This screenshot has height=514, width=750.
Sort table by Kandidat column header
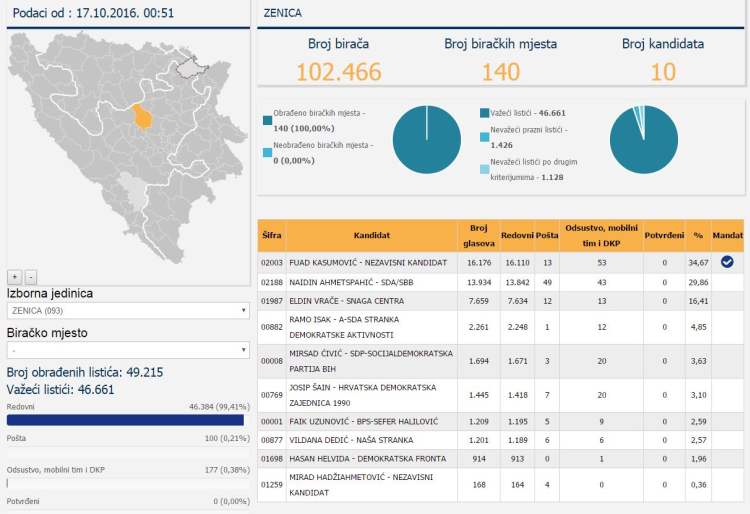tap(371, 235)
